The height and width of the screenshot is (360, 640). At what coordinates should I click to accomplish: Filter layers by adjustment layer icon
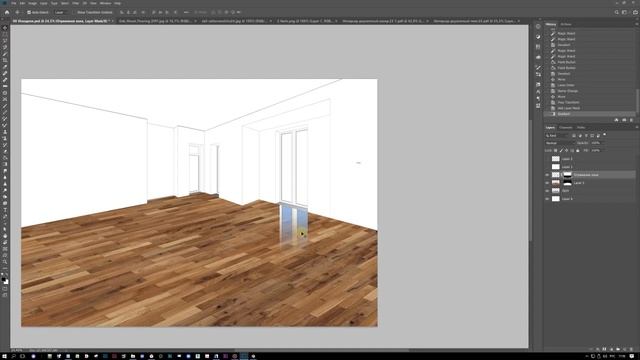click(580, 136)
